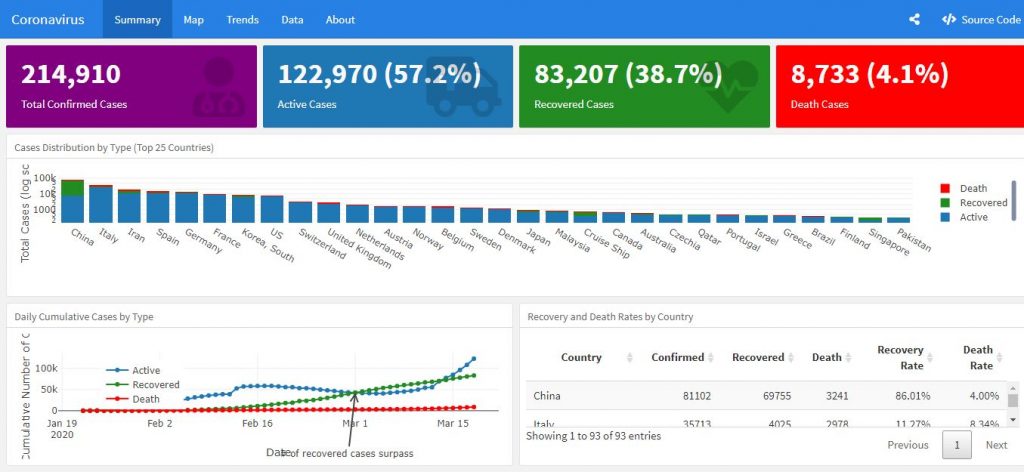Sort table by Country column arrows
This screenshot has width=1024, height=472.
[x=629, y=358]
